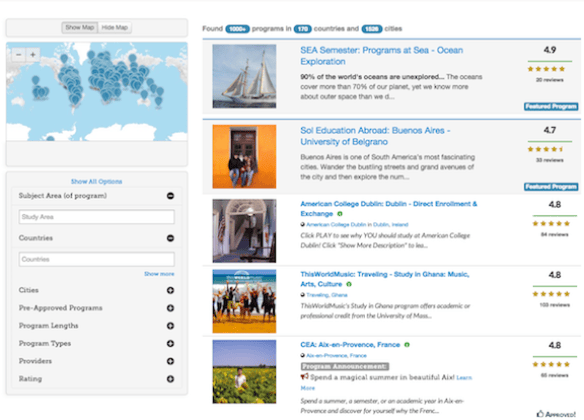The width and height of the screenshot is (584, 420).
Task: Expand the Cities filter section
Action: [x=170, y=290]
